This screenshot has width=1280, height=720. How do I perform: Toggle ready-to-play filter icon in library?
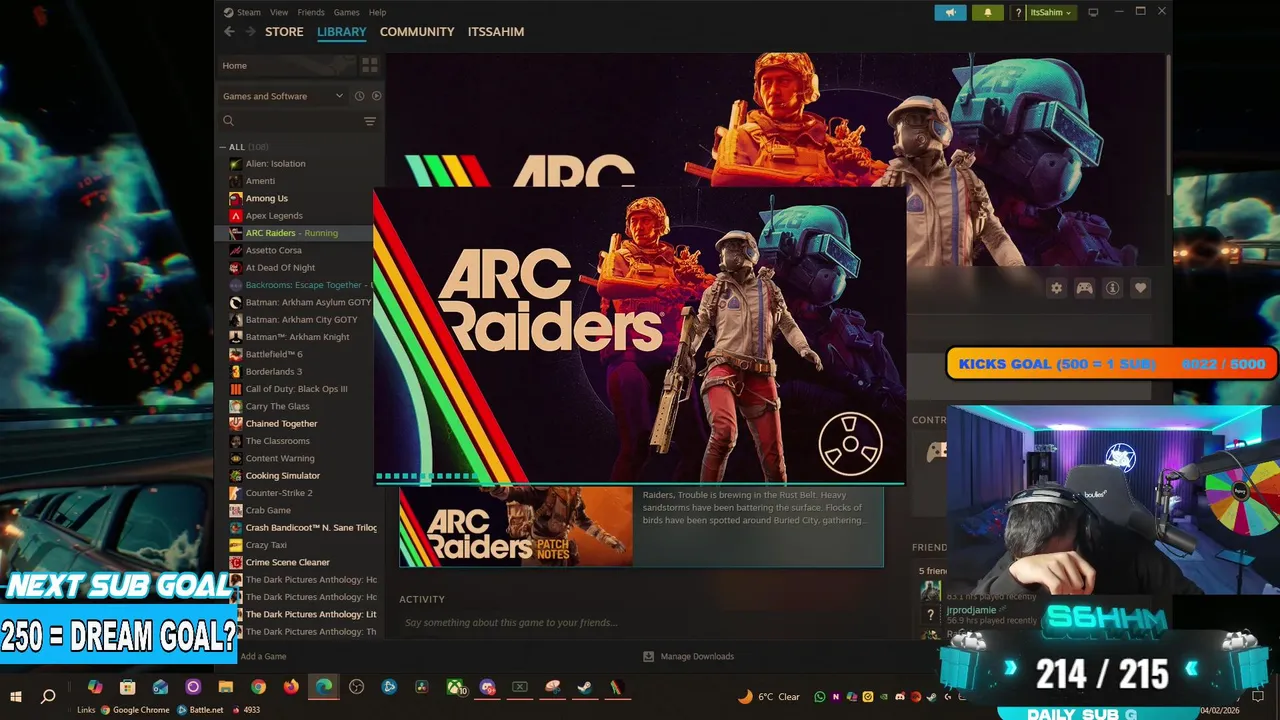[x=376, y=96]
